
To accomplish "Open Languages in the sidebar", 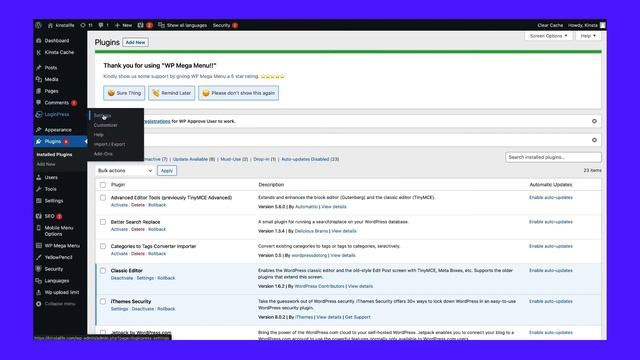I will pos(56,281).
